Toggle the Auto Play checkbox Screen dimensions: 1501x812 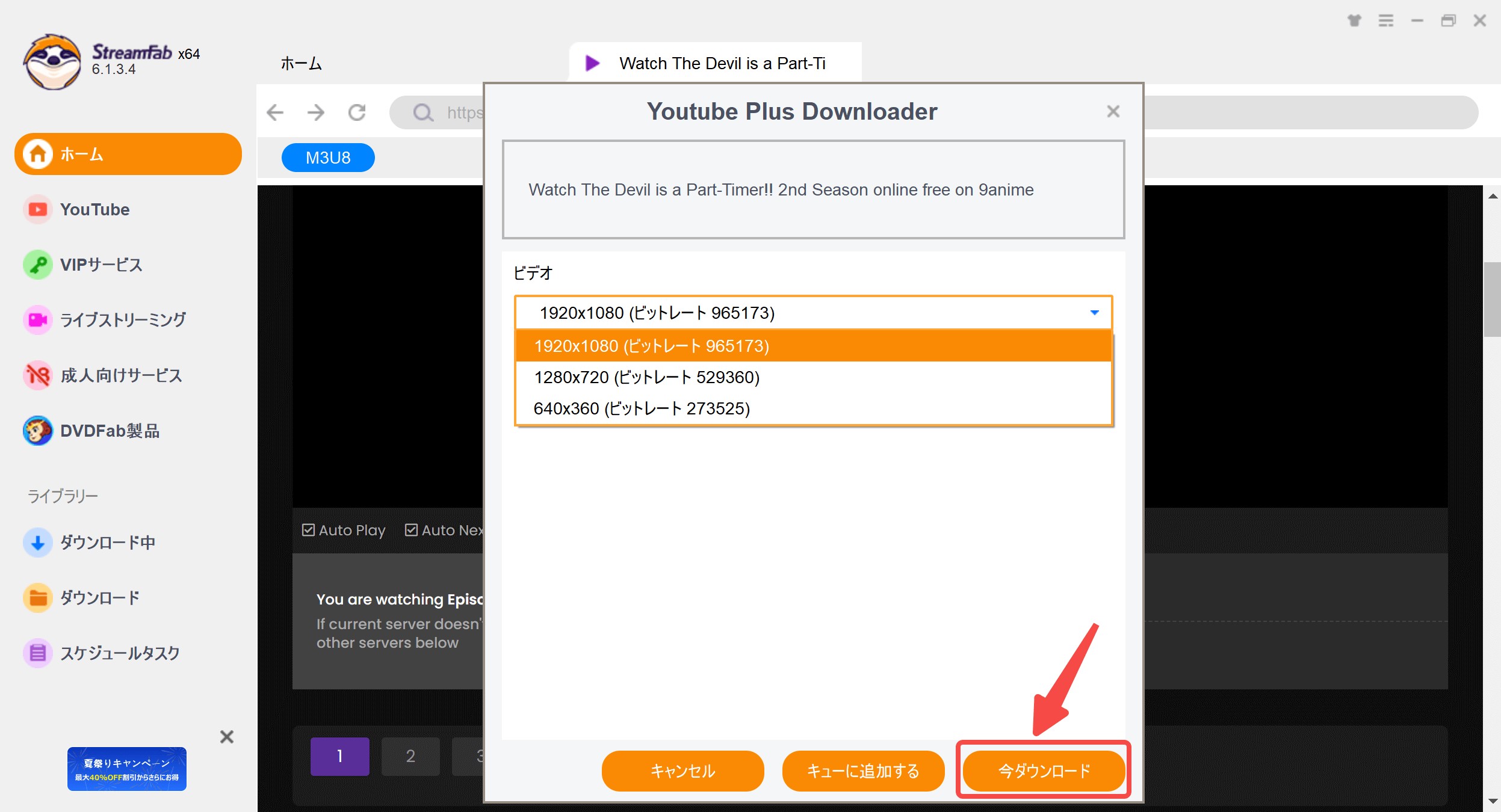[x=308, y=530]
